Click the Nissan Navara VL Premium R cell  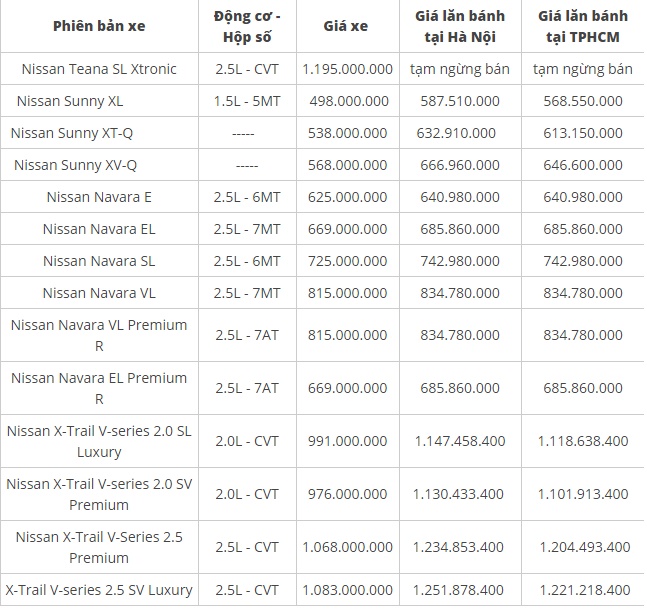tap(99, 335)
